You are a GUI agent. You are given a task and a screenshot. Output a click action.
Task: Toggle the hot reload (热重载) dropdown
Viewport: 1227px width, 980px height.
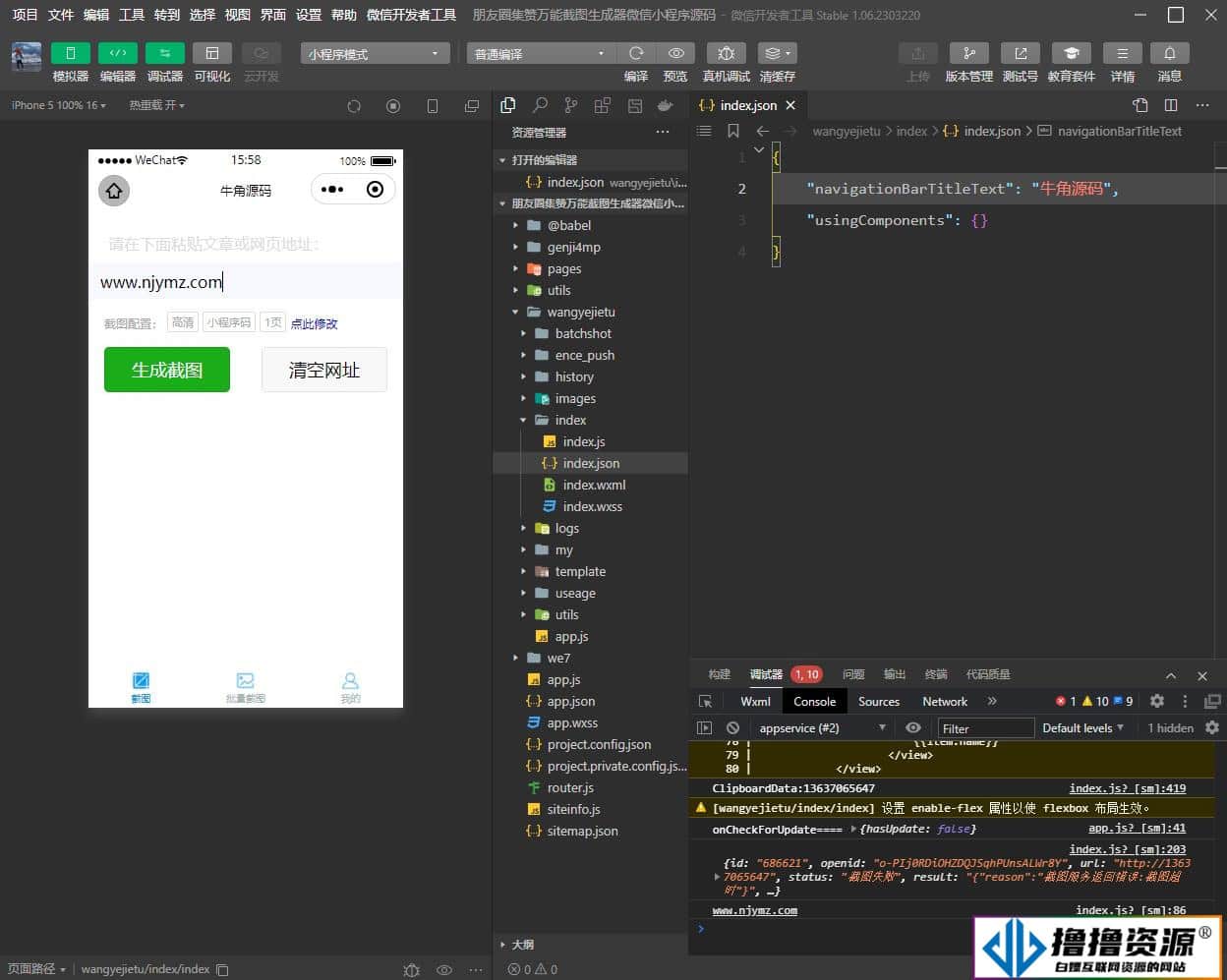click(156, 105)
